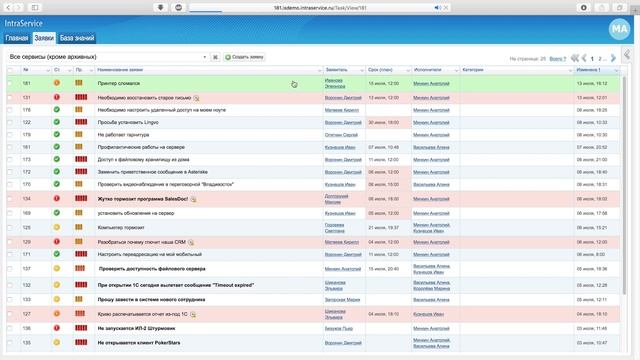
Task: Click the yellow status icon of 'Не открывается клиент PokerStars'
Action: coord(57,342)
